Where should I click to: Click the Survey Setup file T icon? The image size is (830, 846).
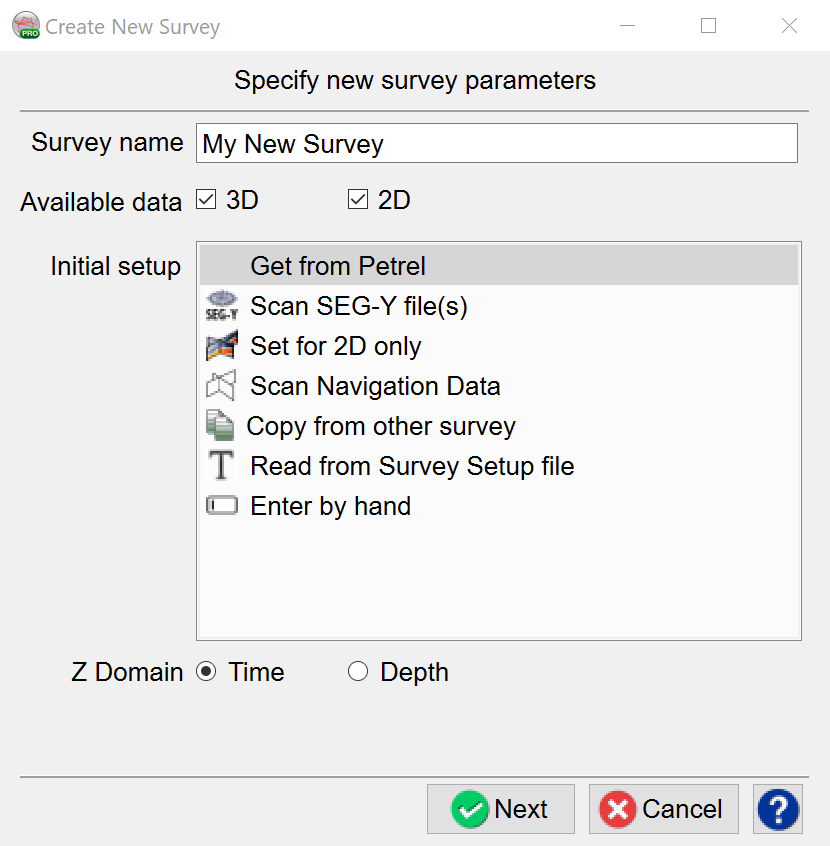click(x=220, y=466)
